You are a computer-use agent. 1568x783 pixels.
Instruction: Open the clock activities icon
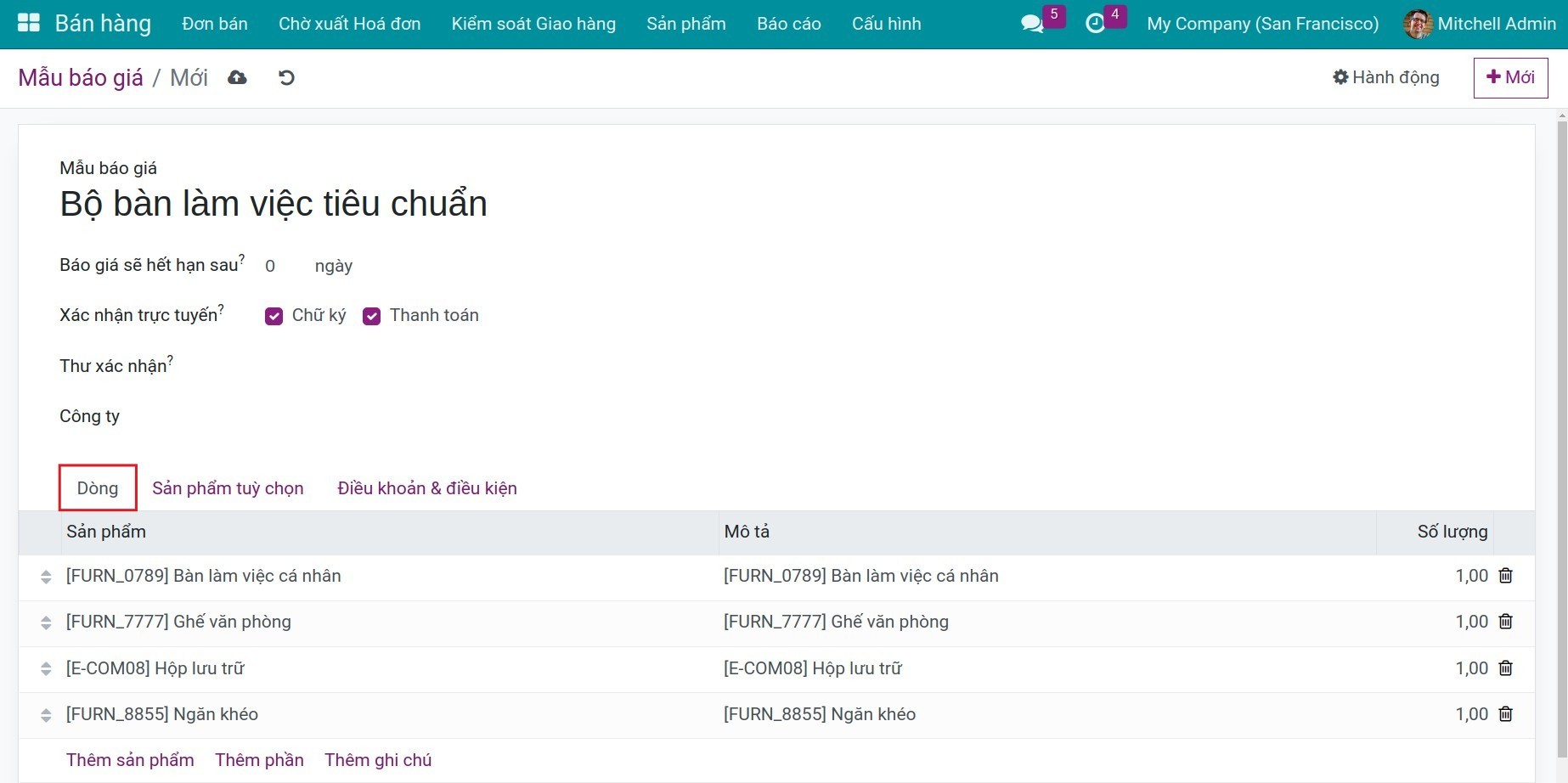[x=1095, y=24]
